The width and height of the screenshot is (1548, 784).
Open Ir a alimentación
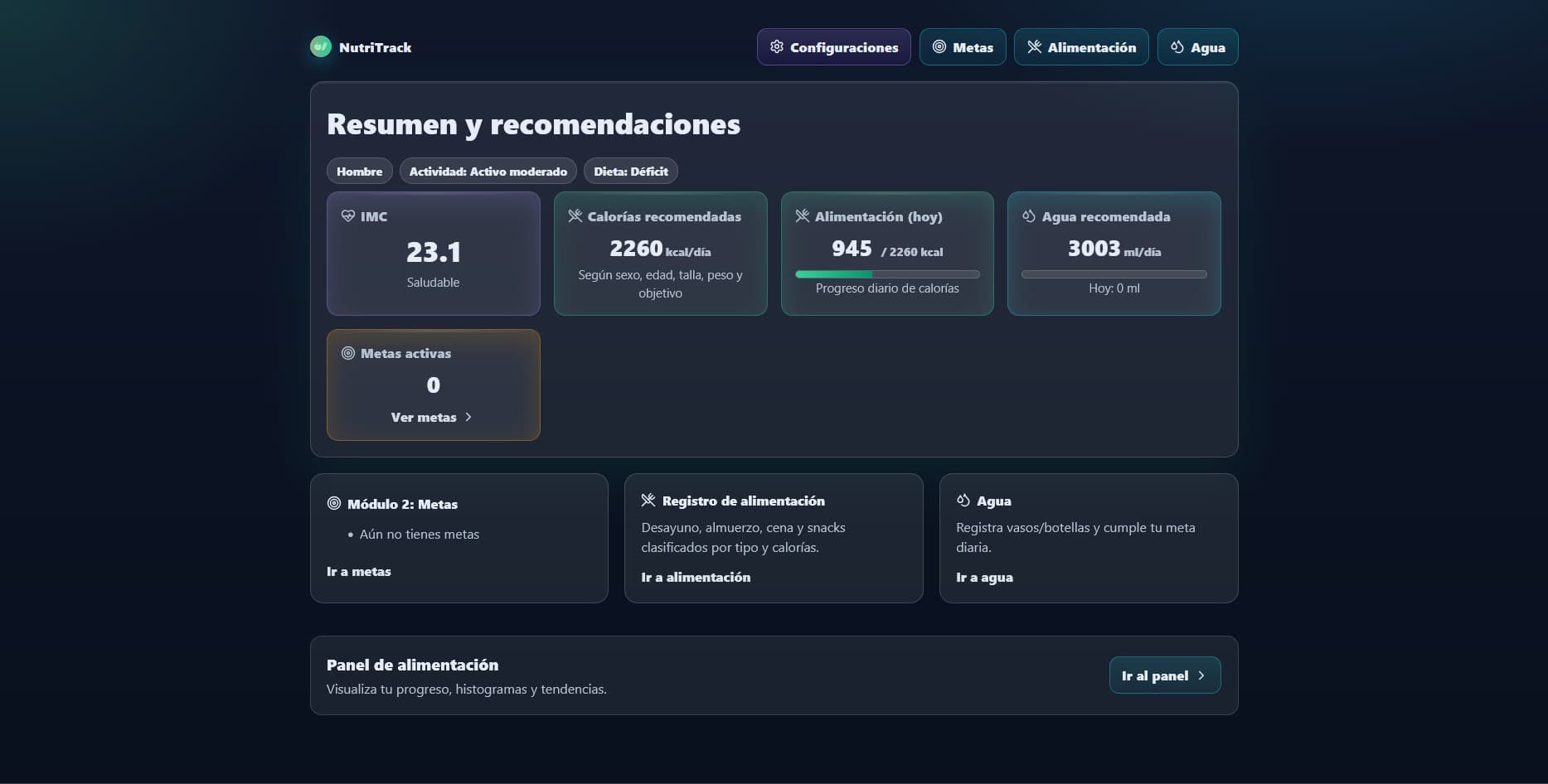coord(696,577)
